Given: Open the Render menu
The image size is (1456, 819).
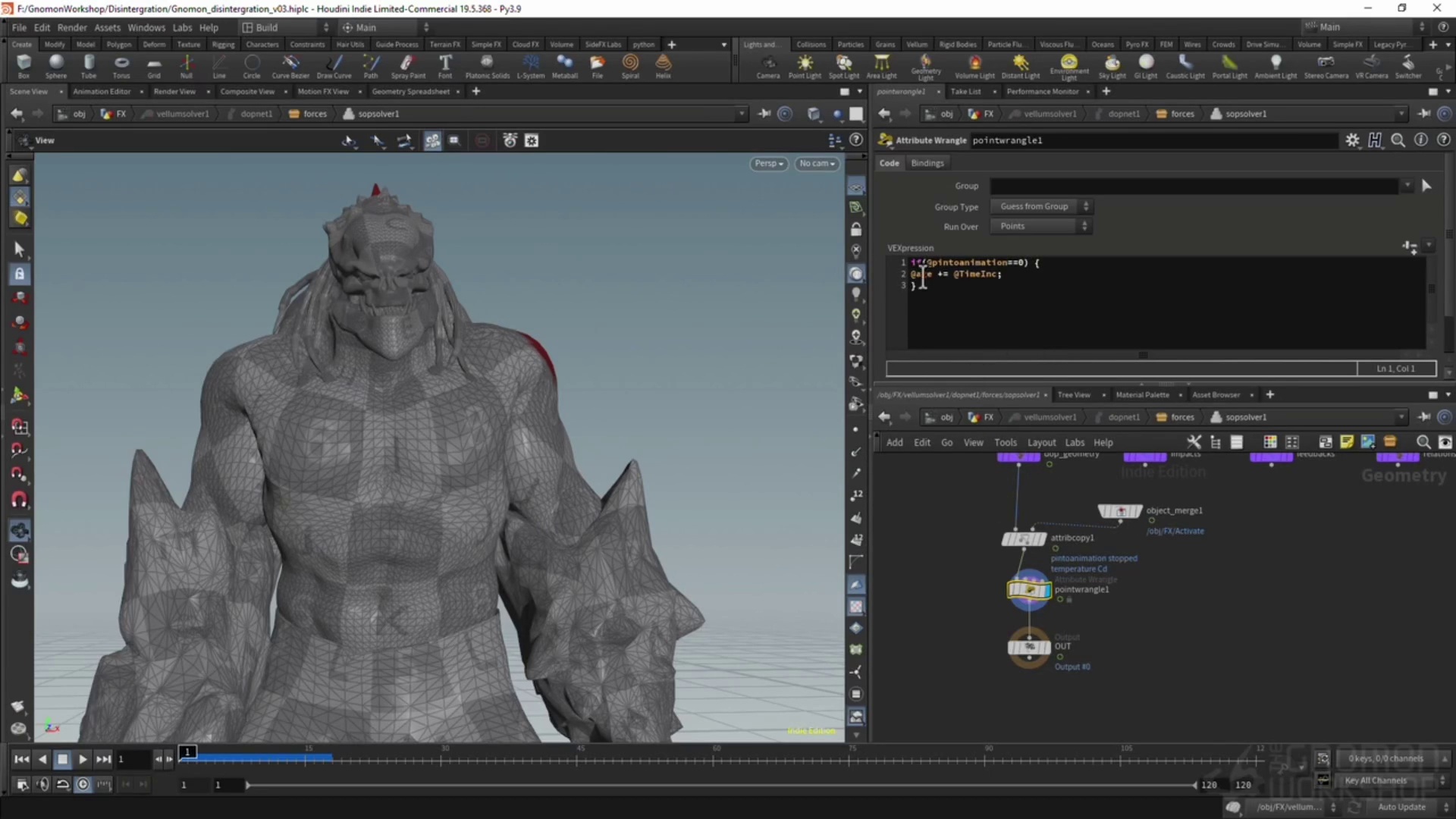Looking at the screenshot, I should 72,27.
